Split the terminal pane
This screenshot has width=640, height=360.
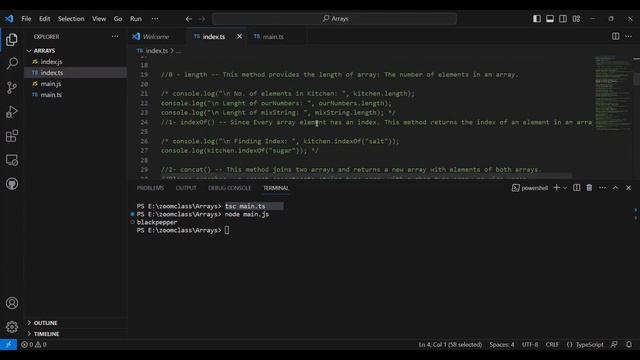point(576,188)
